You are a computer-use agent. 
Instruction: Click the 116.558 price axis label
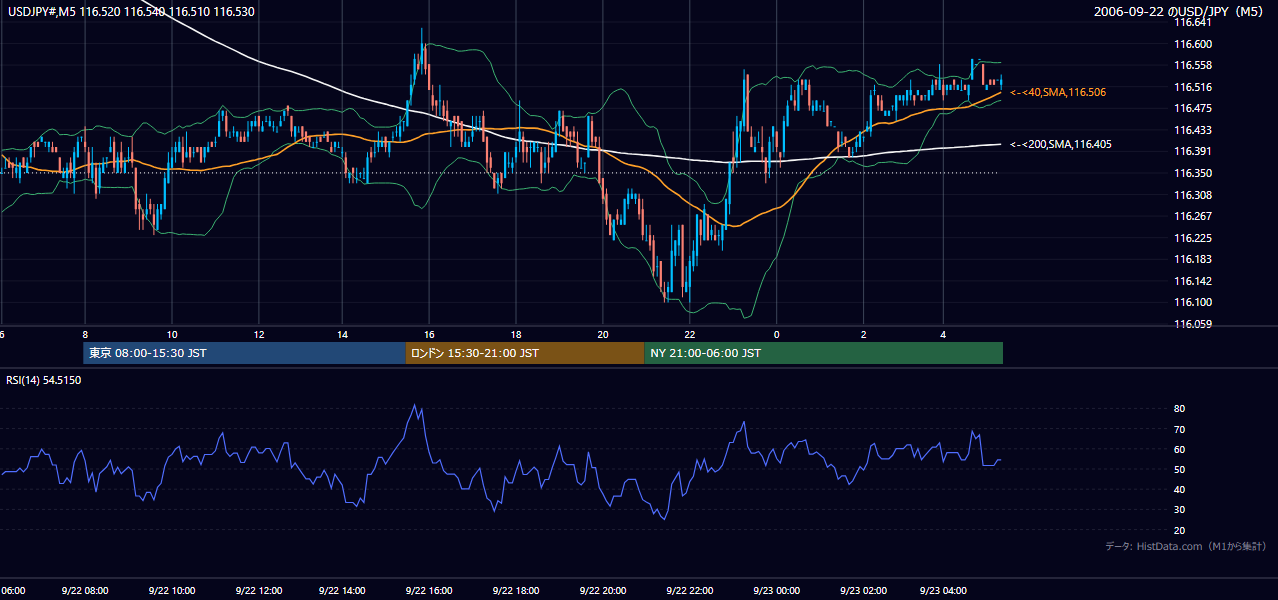[1194, 65]
